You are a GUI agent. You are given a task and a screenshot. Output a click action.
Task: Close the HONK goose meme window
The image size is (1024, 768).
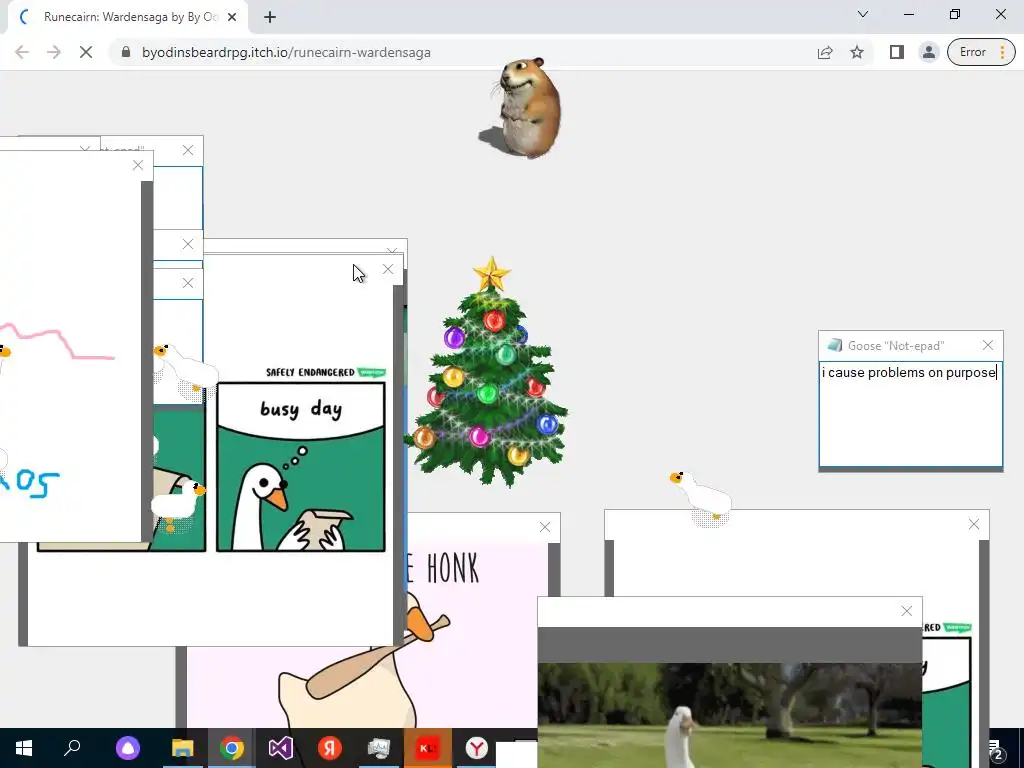[x=545, y=527]
